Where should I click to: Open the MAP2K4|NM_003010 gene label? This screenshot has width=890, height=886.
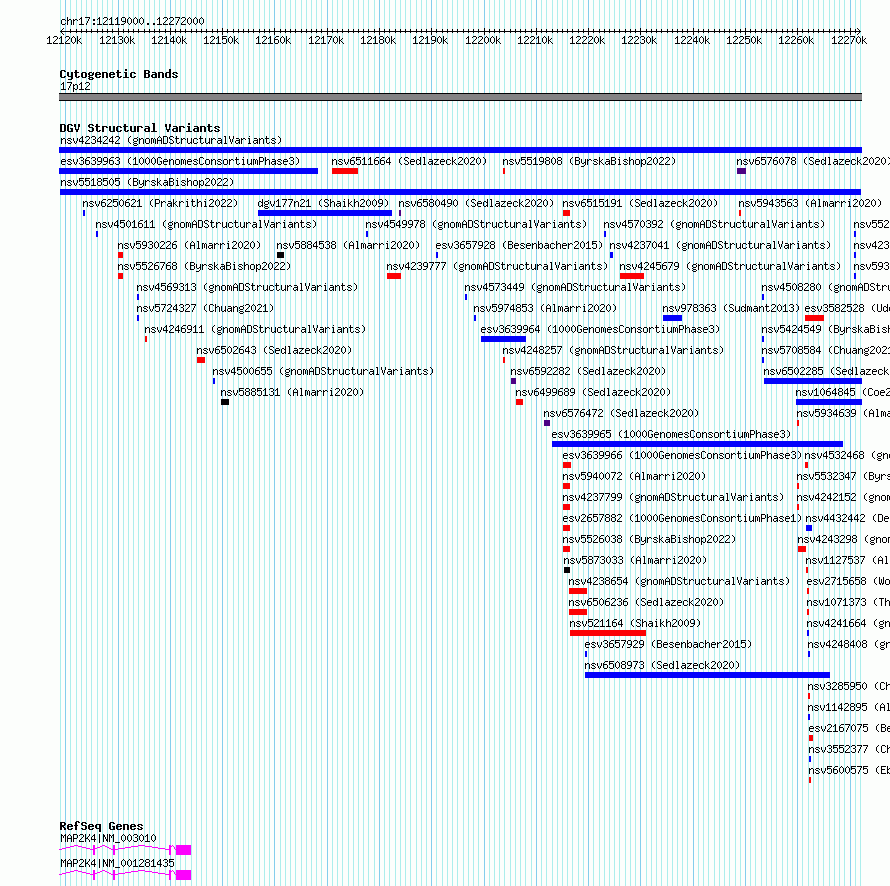click(108, 838)
